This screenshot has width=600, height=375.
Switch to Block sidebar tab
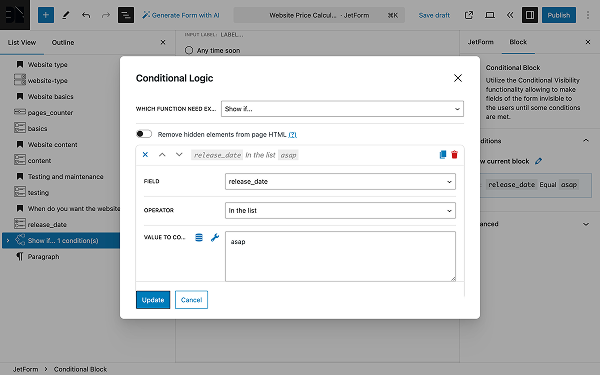[518, 42]
